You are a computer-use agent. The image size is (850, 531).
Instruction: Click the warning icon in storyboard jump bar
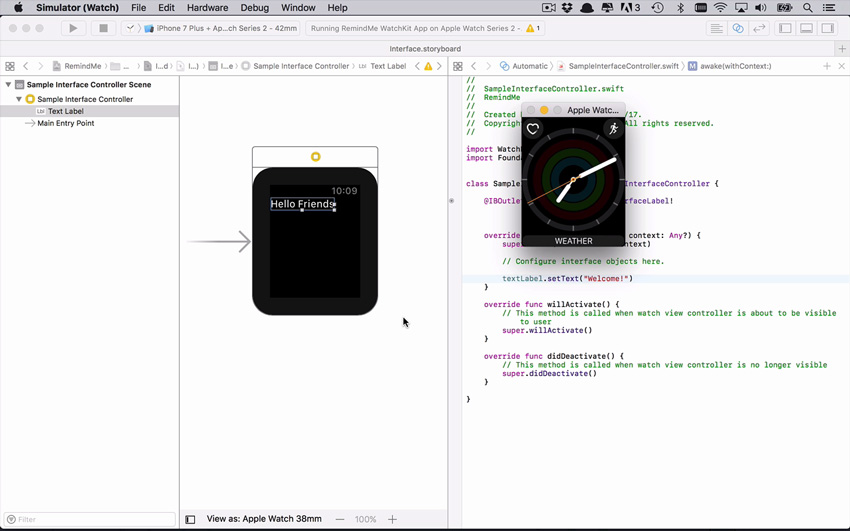428,66
